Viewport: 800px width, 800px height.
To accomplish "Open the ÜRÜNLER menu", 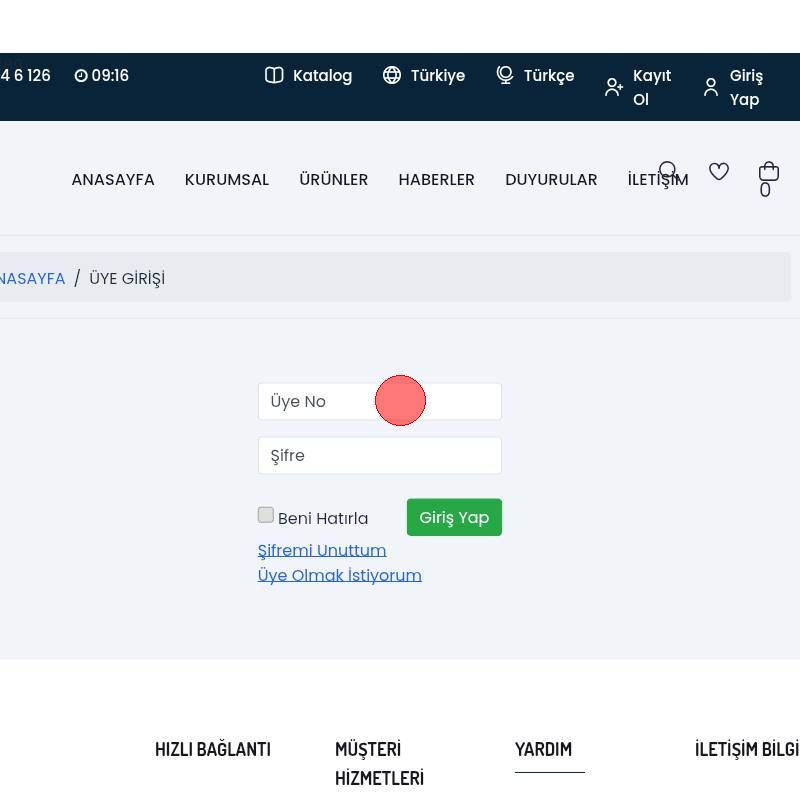I will point(333,180).
